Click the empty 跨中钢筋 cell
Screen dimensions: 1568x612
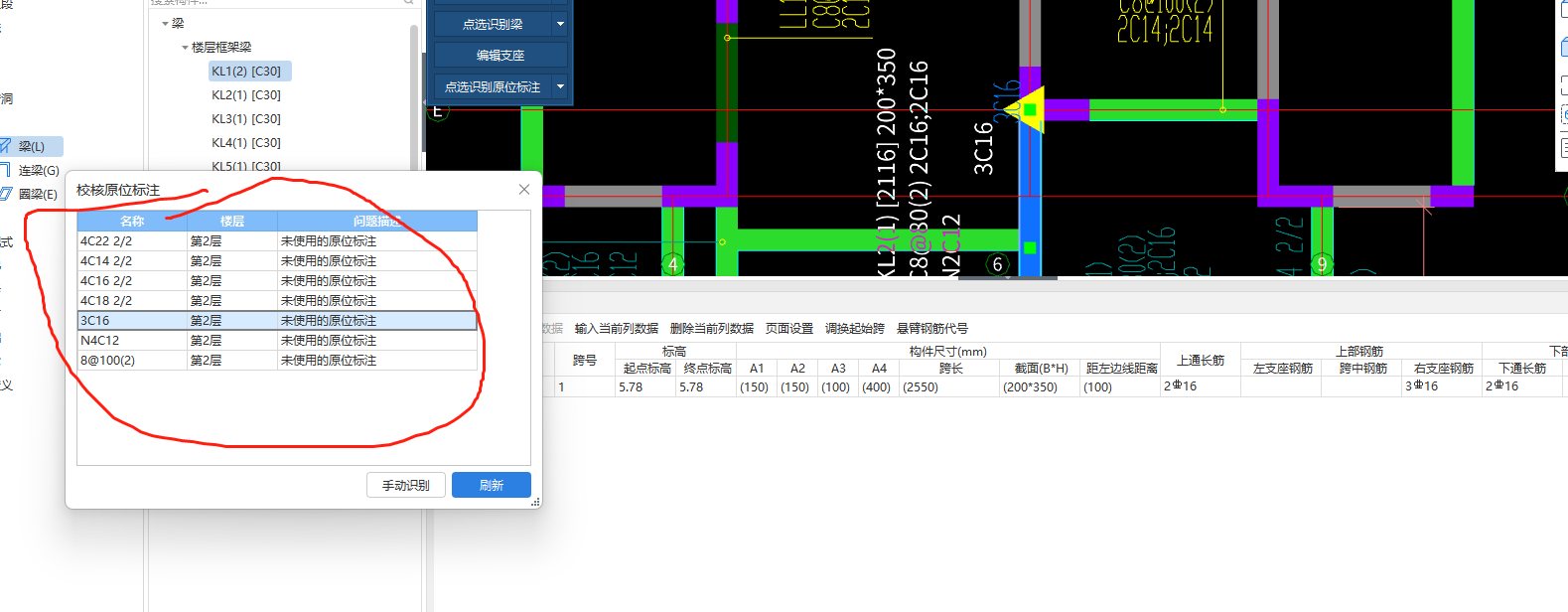coord(1361,387)
